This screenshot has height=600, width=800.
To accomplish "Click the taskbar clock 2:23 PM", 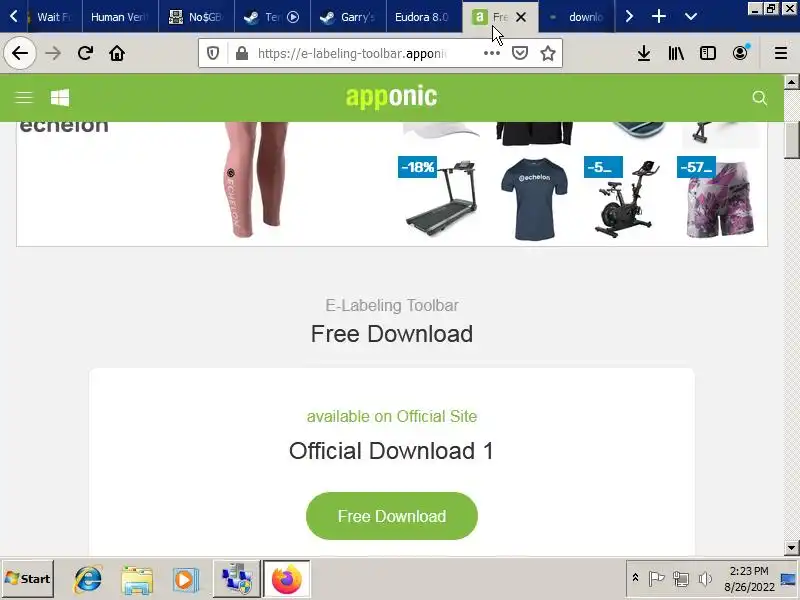I will 748,579.
